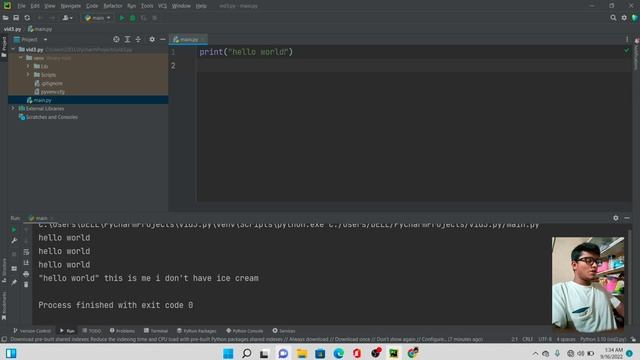
Task: Print the run output with the printer icon
Action: click(x=26, y=274)
